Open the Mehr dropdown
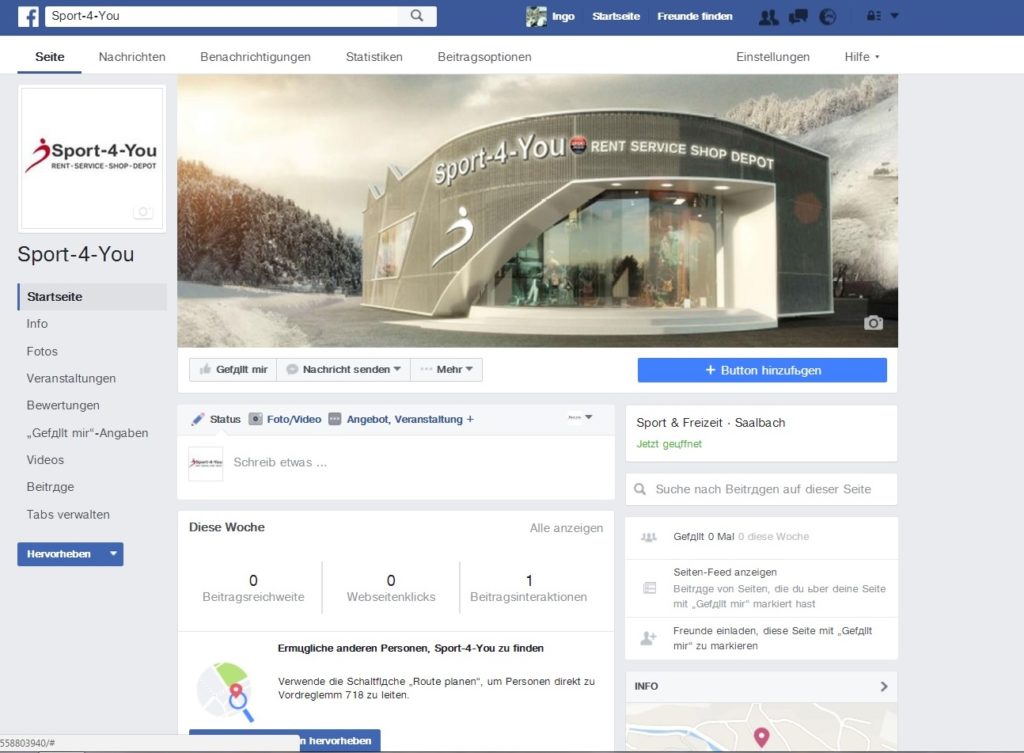 point(447,370)
